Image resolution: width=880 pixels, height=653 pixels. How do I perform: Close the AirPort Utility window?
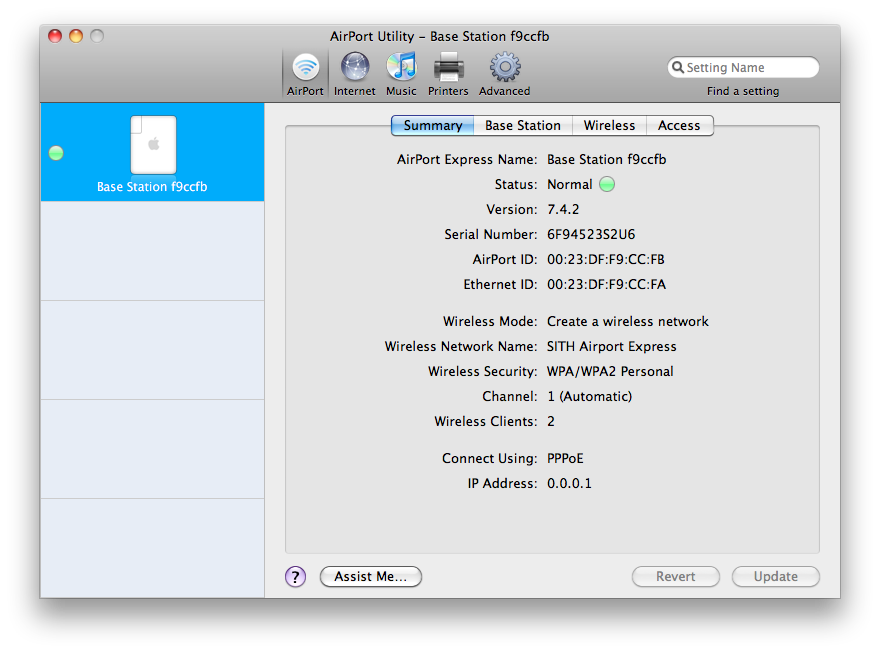[x=55, y=36]
